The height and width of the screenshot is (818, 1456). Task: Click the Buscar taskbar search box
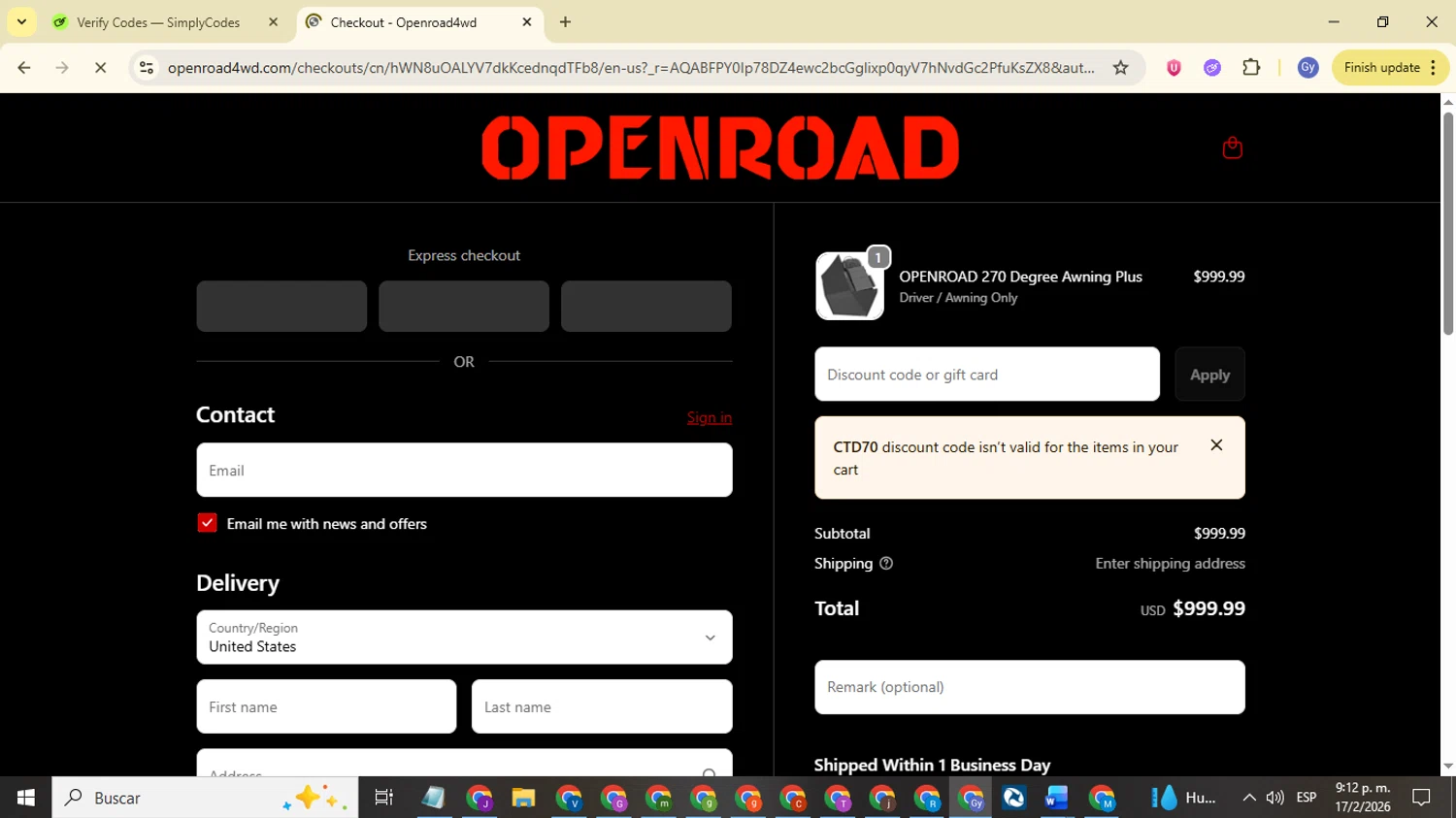205,798
